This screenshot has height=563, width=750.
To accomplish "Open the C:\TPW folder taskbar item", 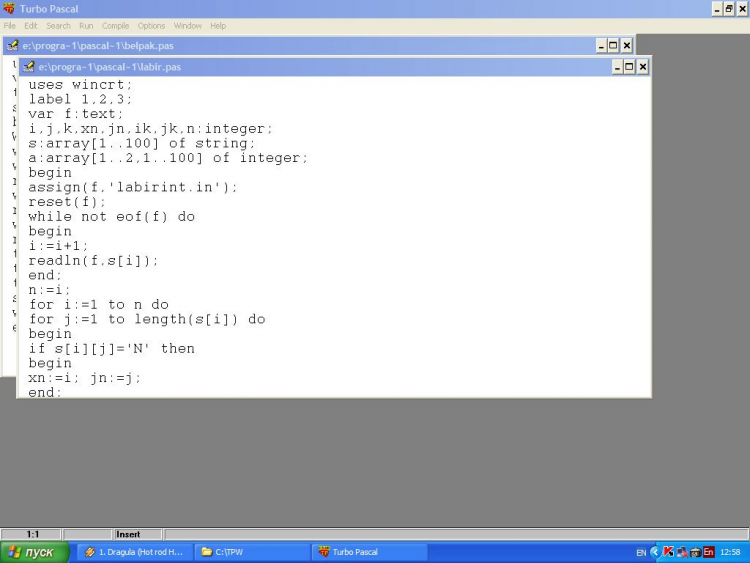I will click(x=250, y=552).
